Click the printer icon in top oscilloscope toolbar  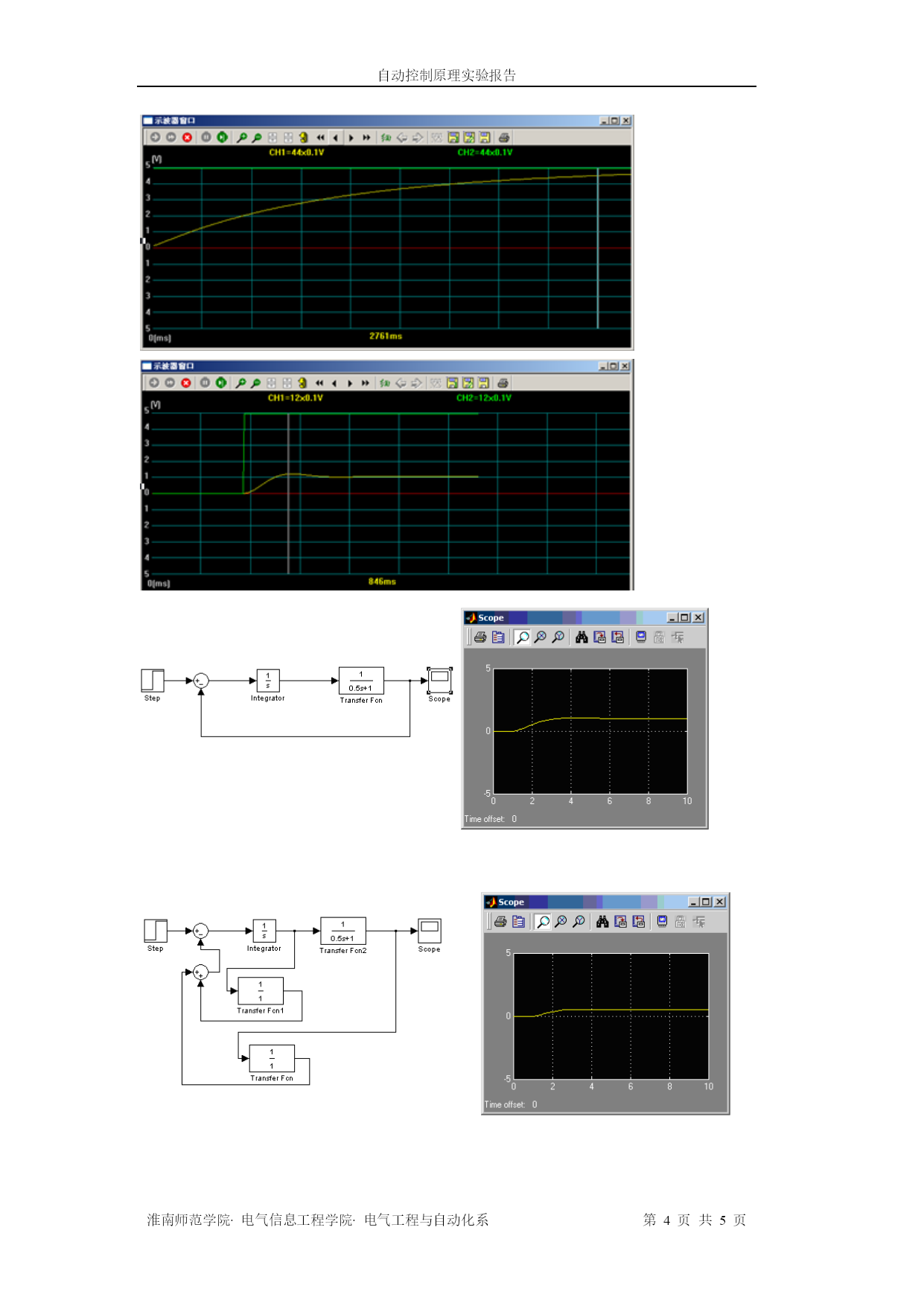(x=504, y=138)
